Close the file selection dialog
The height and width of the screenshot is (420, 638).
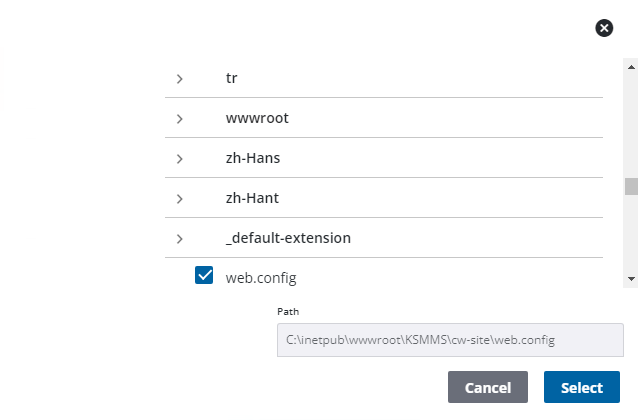tap(604, 28)
